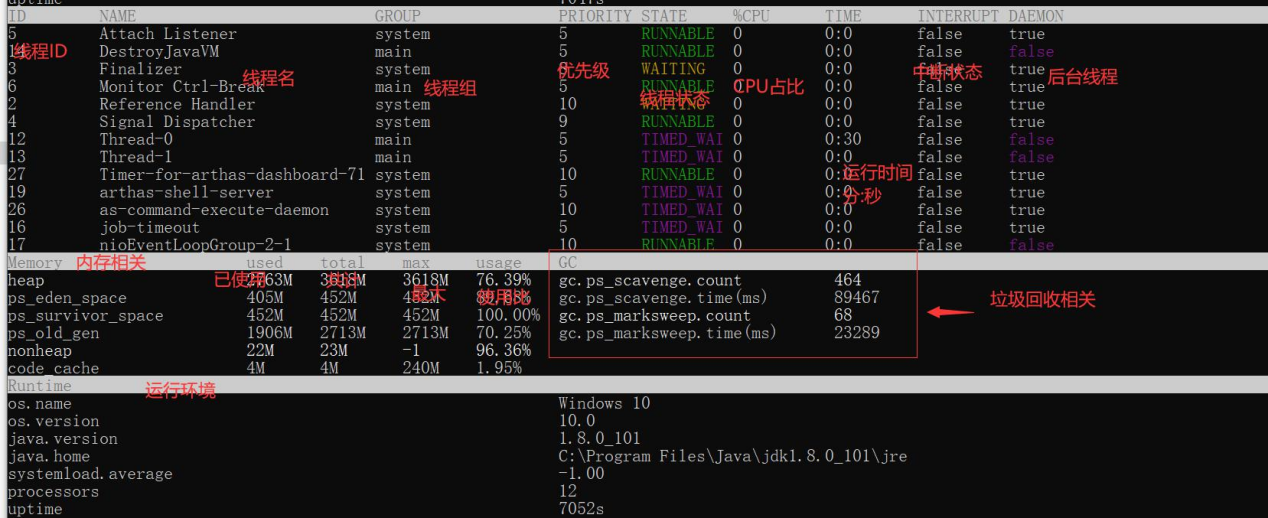
Task: Select the arthas-shell-server thread name
Action: pyautogui.click(x=186, y=192)
